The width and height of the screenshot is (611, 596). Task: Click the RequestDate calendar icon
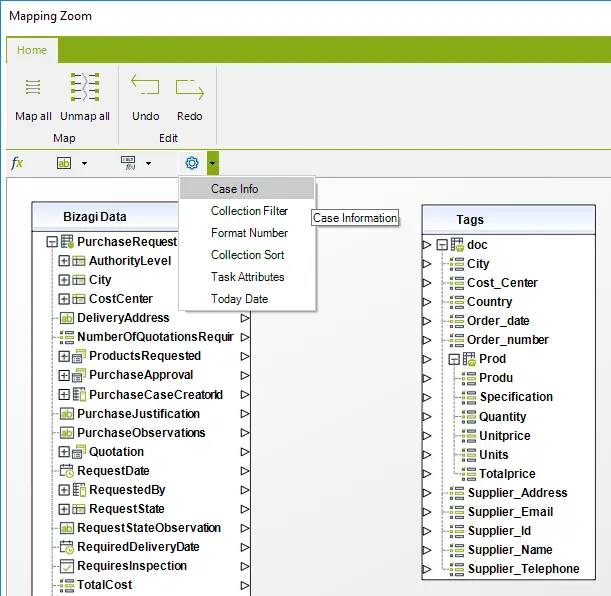pos(67,471)
